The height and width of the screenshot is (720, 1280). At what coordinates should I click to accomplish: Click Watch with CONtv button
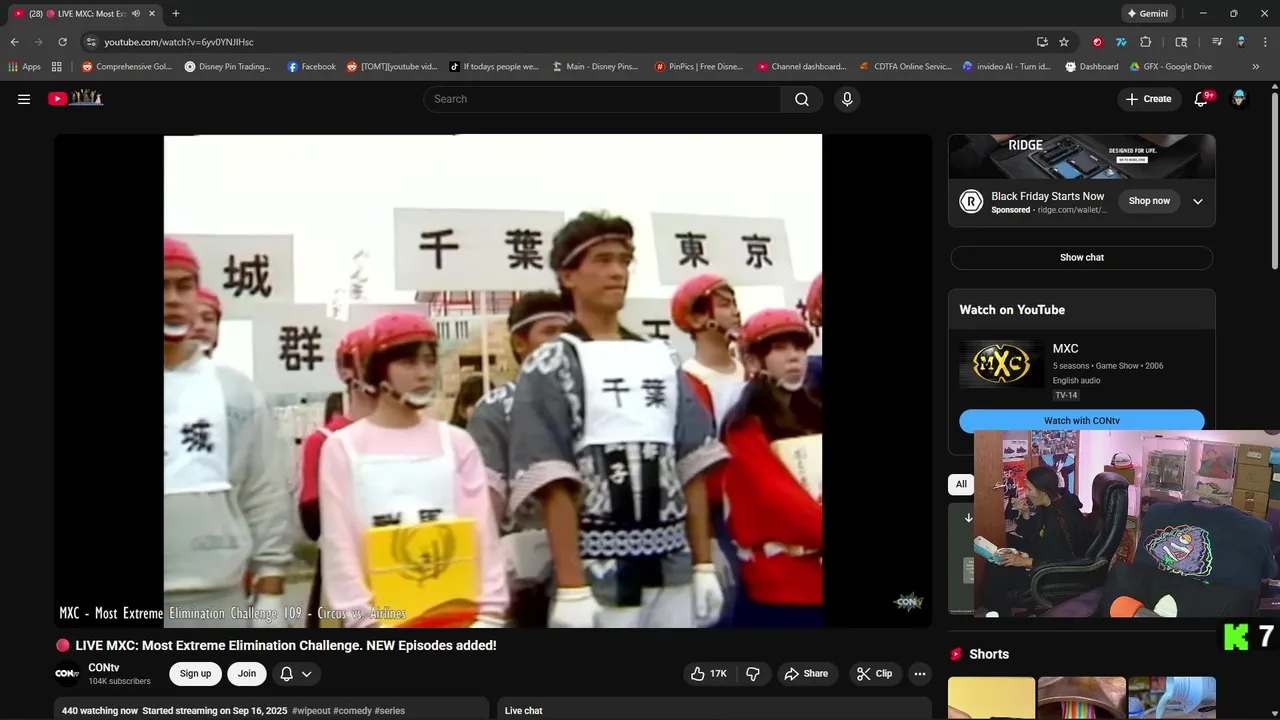pyautogui.click(x=1082, y=420)
